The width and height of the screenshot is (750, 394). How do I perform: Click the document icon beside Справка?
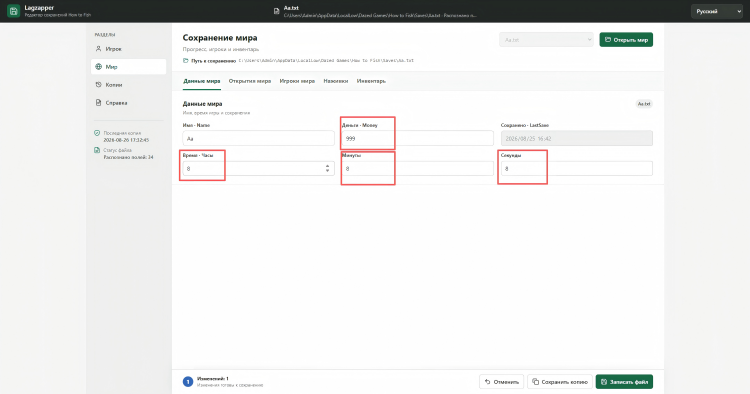pos(99,103)
